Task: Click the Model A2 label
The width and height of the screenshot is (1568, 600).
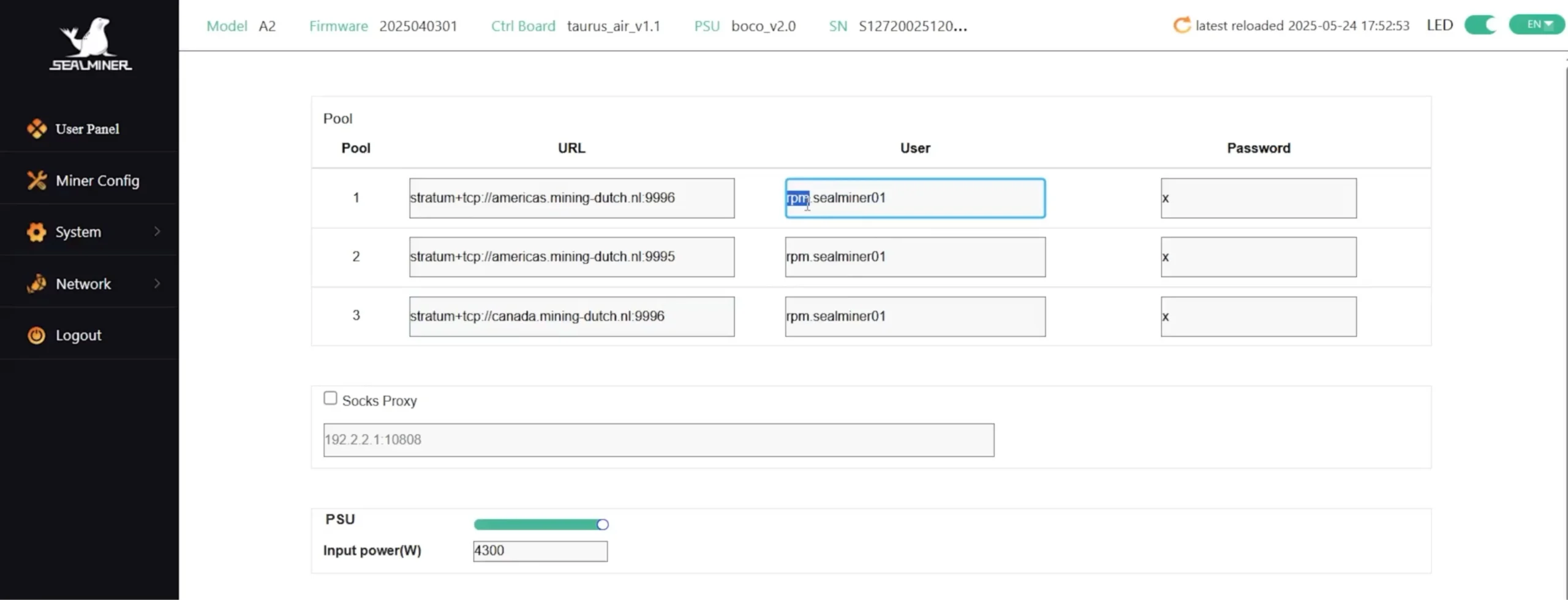Action: (242, 26)
